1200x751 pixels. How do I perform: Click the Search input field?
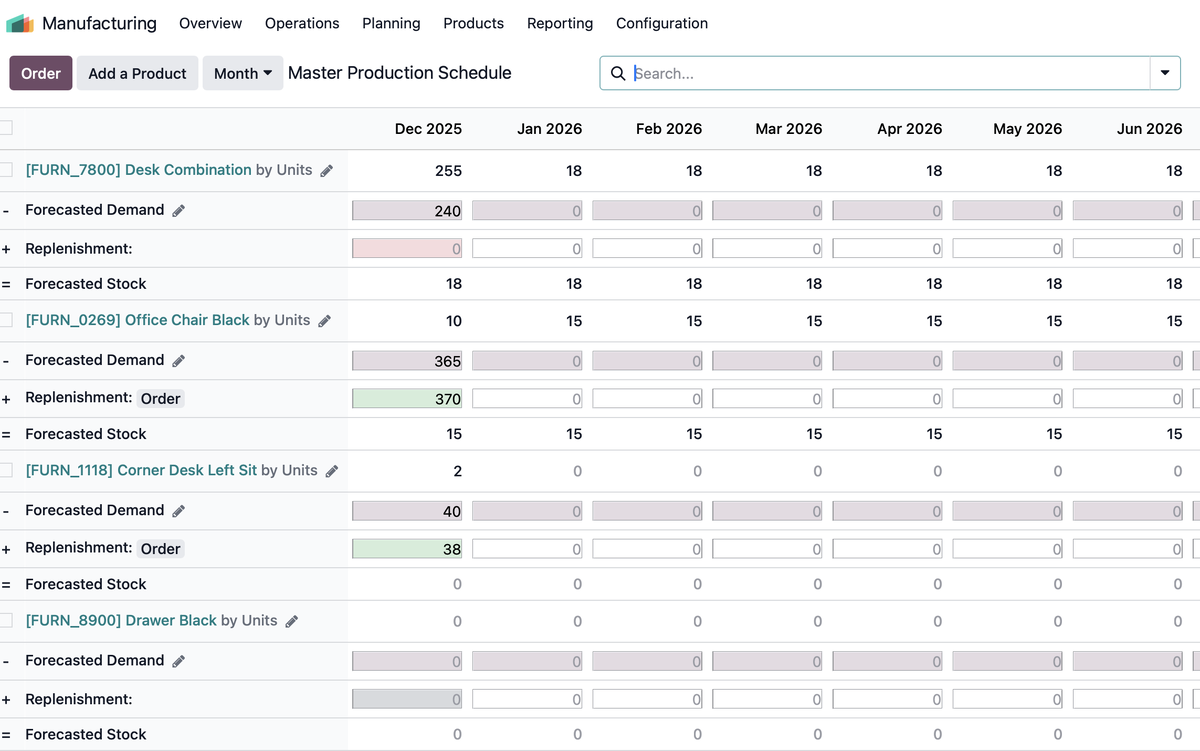coord(888,73)
